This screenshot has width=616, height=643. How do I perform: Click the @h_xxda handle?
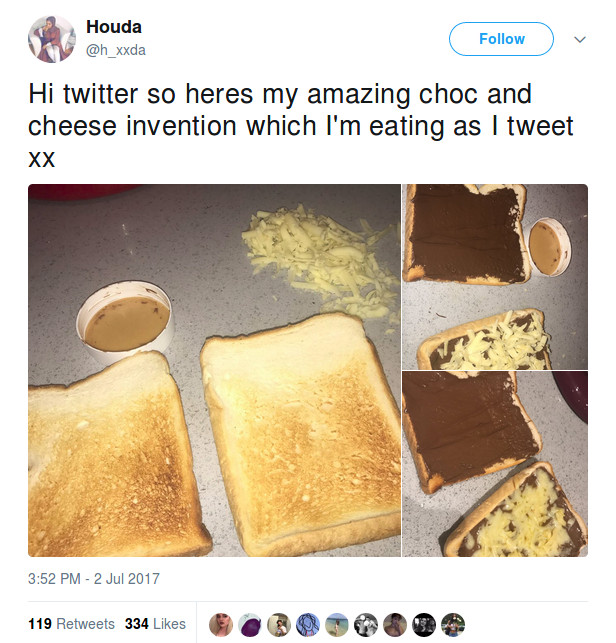(116, 50)
